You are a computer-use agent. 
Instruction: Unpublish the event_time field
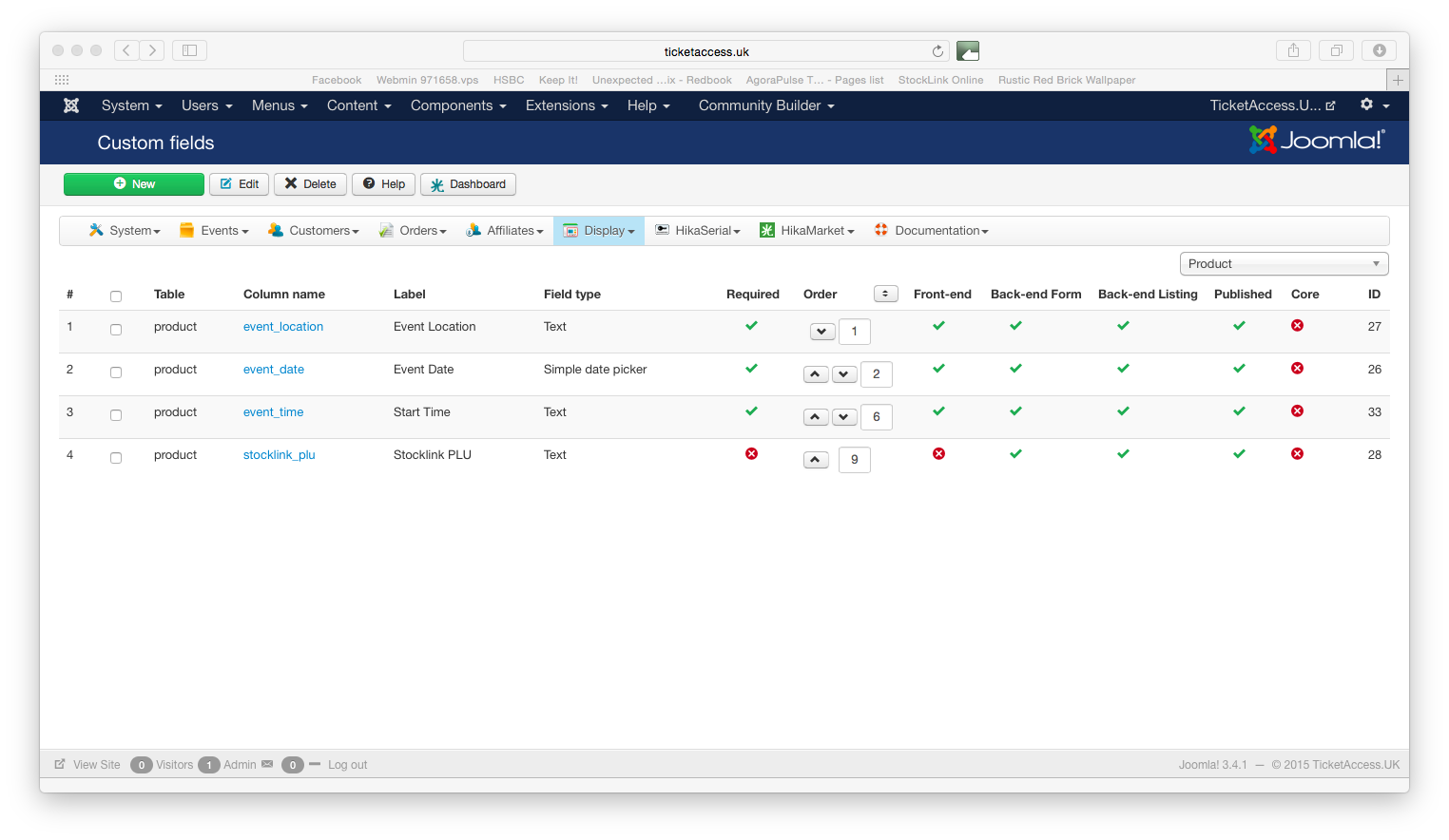1239,411
